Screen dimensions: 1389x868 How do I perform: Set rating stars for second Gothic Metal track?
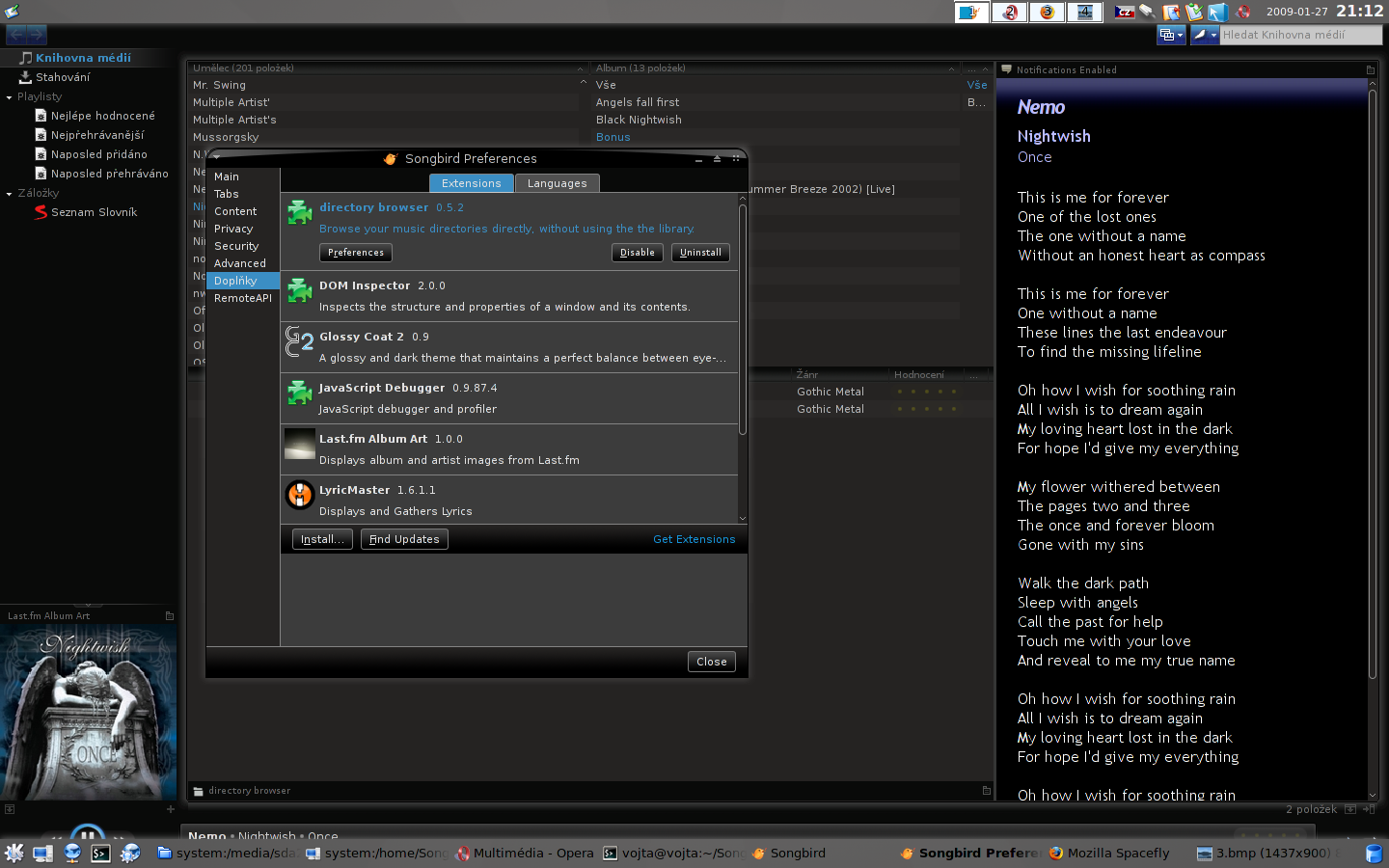click(x=926, y=409)
